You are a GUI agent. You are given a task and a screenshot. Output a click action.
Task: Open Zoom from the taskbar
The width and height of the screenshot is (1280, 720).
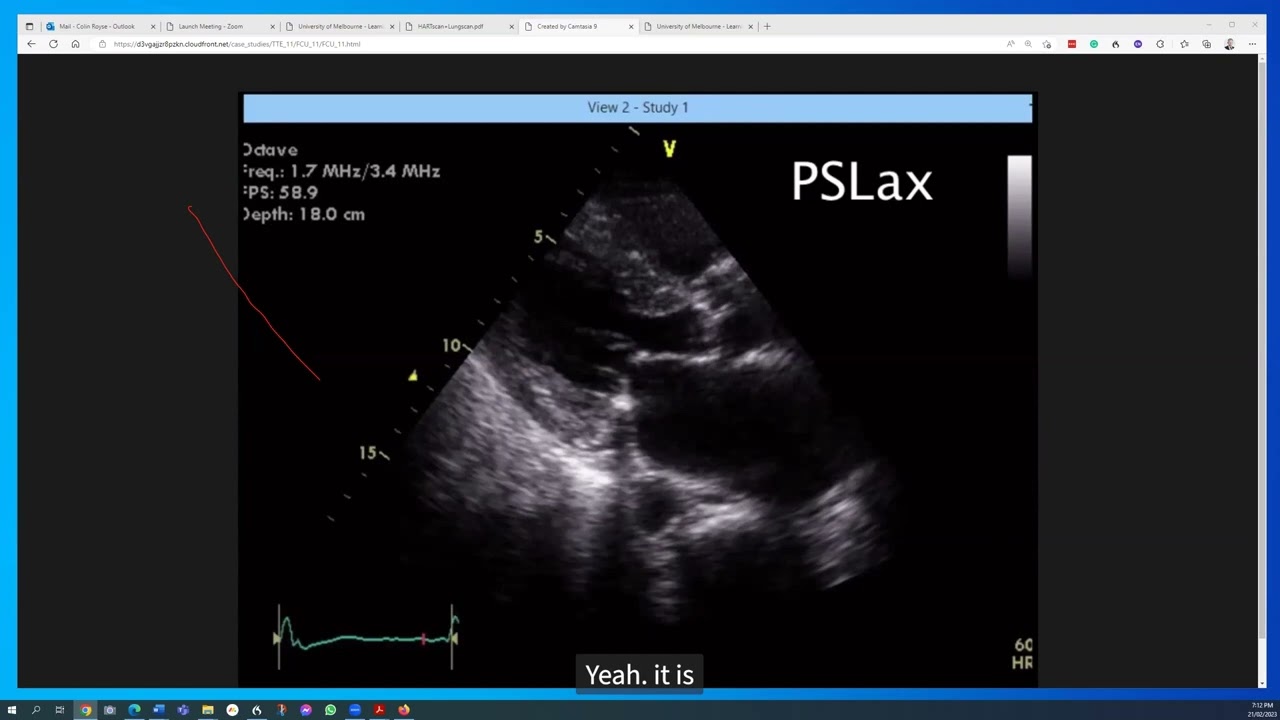(x=355, y=710)
